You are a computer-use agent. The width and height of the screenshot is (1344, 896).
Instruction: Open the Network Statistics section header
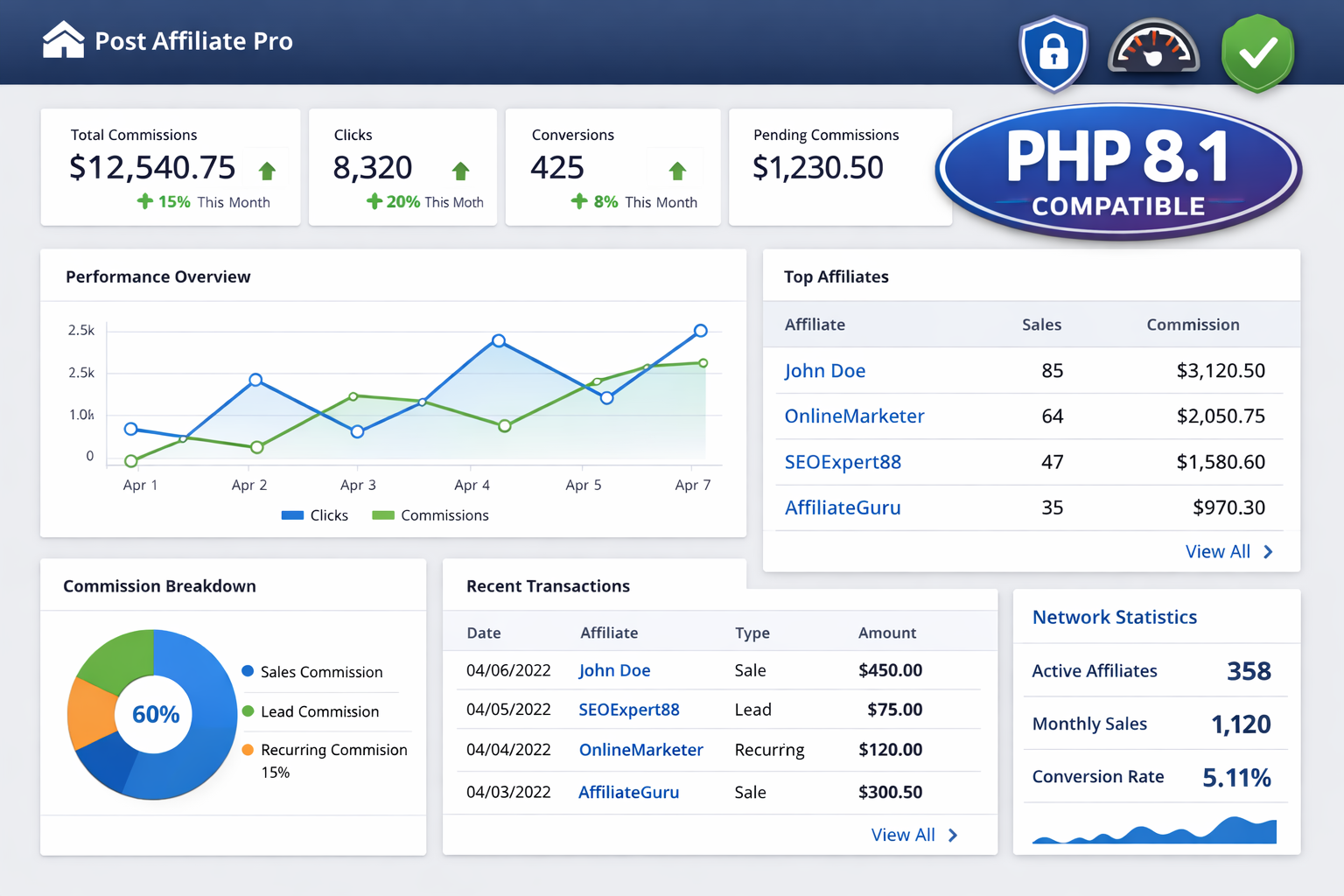(1115, 617)
